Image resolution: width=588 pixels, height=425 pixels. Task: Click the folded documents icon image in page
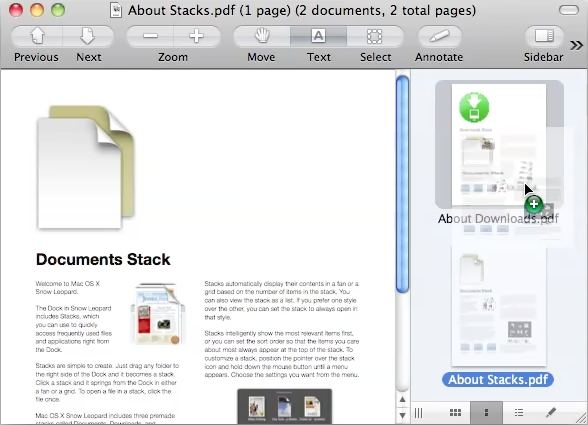86,167
